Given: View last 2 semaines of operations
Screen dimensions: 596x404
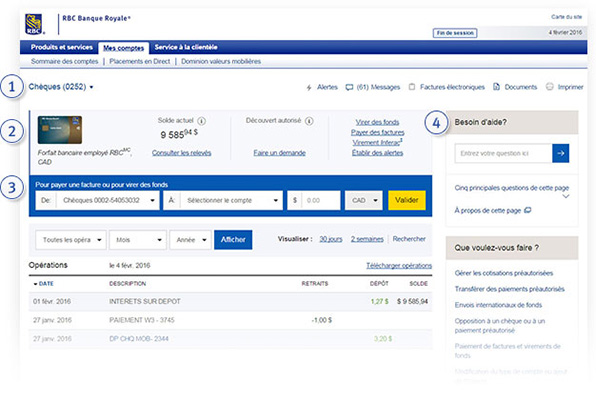Looking at the screenshot, I should [367, 239].
